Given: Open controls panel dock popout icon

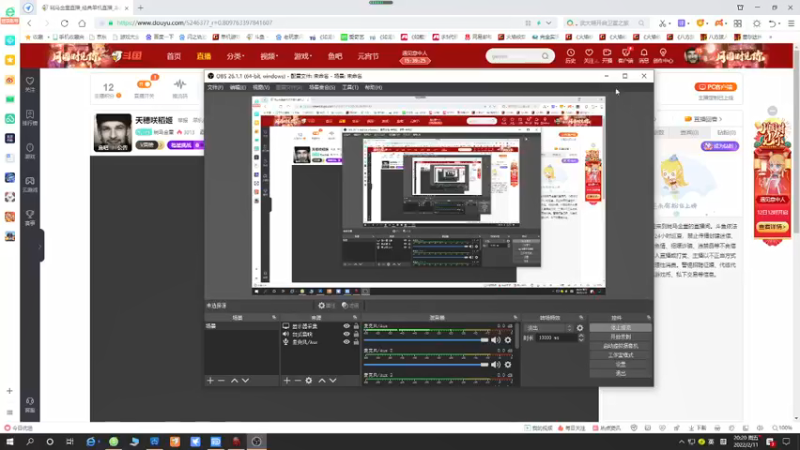Looking at the screenshot, I should pyautogui.click(x=648, y=318).
